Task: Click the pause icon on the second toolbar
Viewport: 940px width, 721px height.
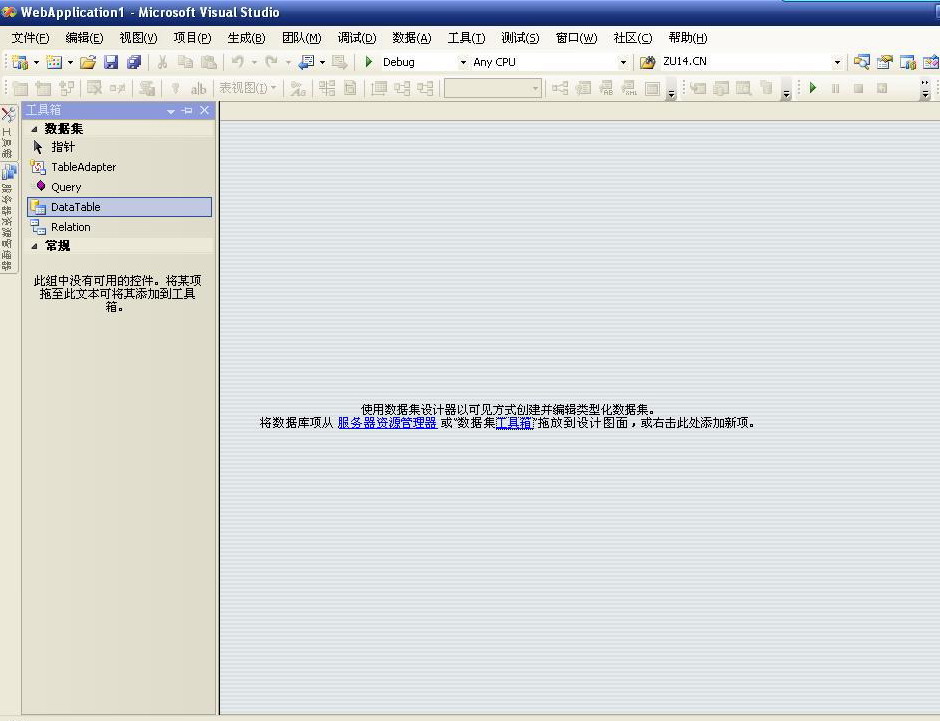Action: [835, 88]
